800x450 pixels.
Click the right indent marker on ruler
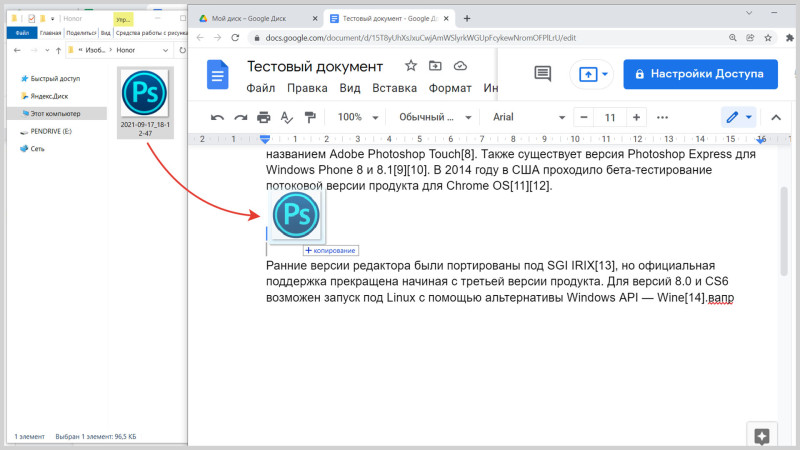pos(761,139)
